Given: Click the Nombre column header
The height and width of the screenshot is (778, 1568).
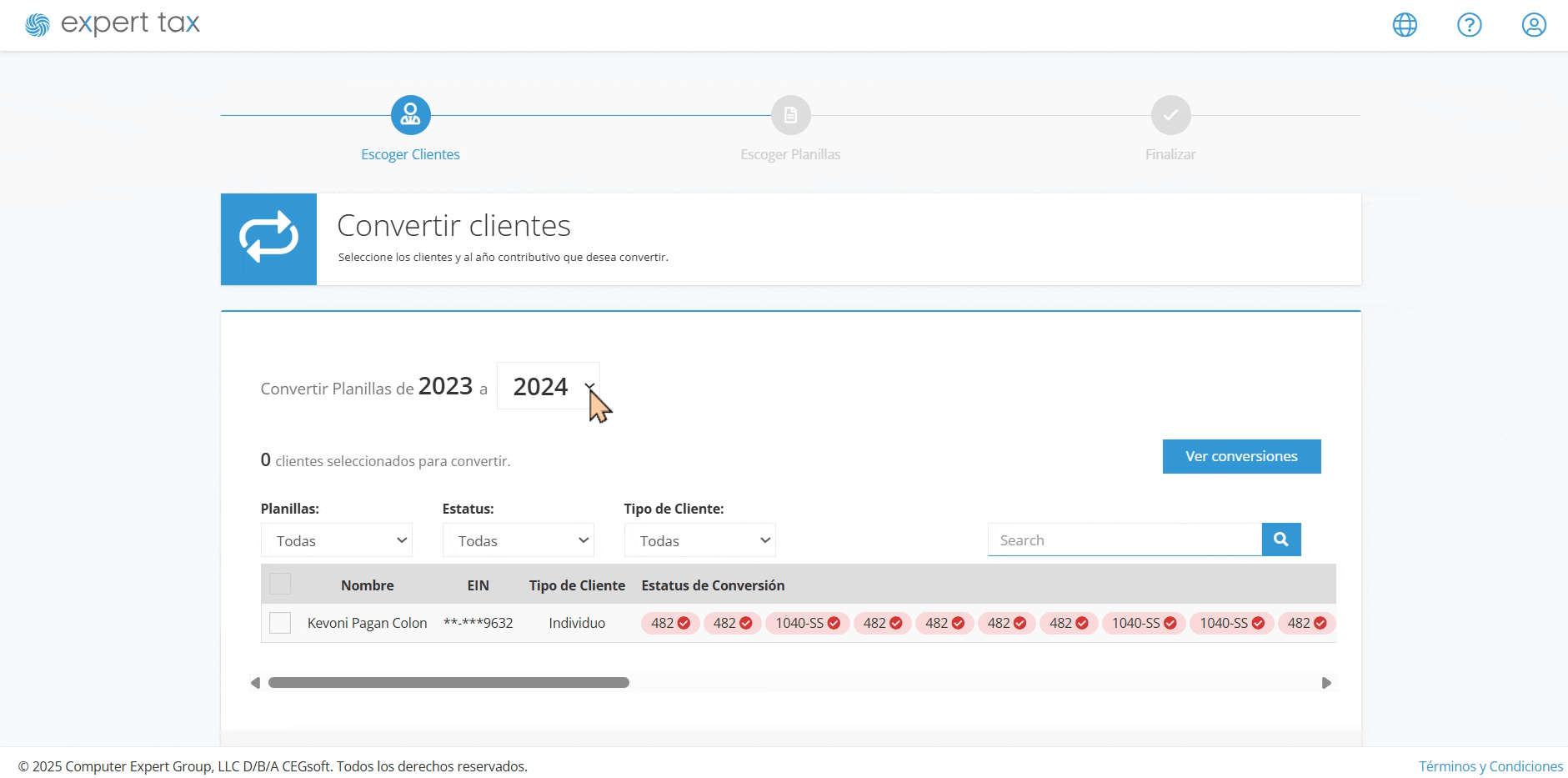Looking at the screenshot, I should pos(367,585).
